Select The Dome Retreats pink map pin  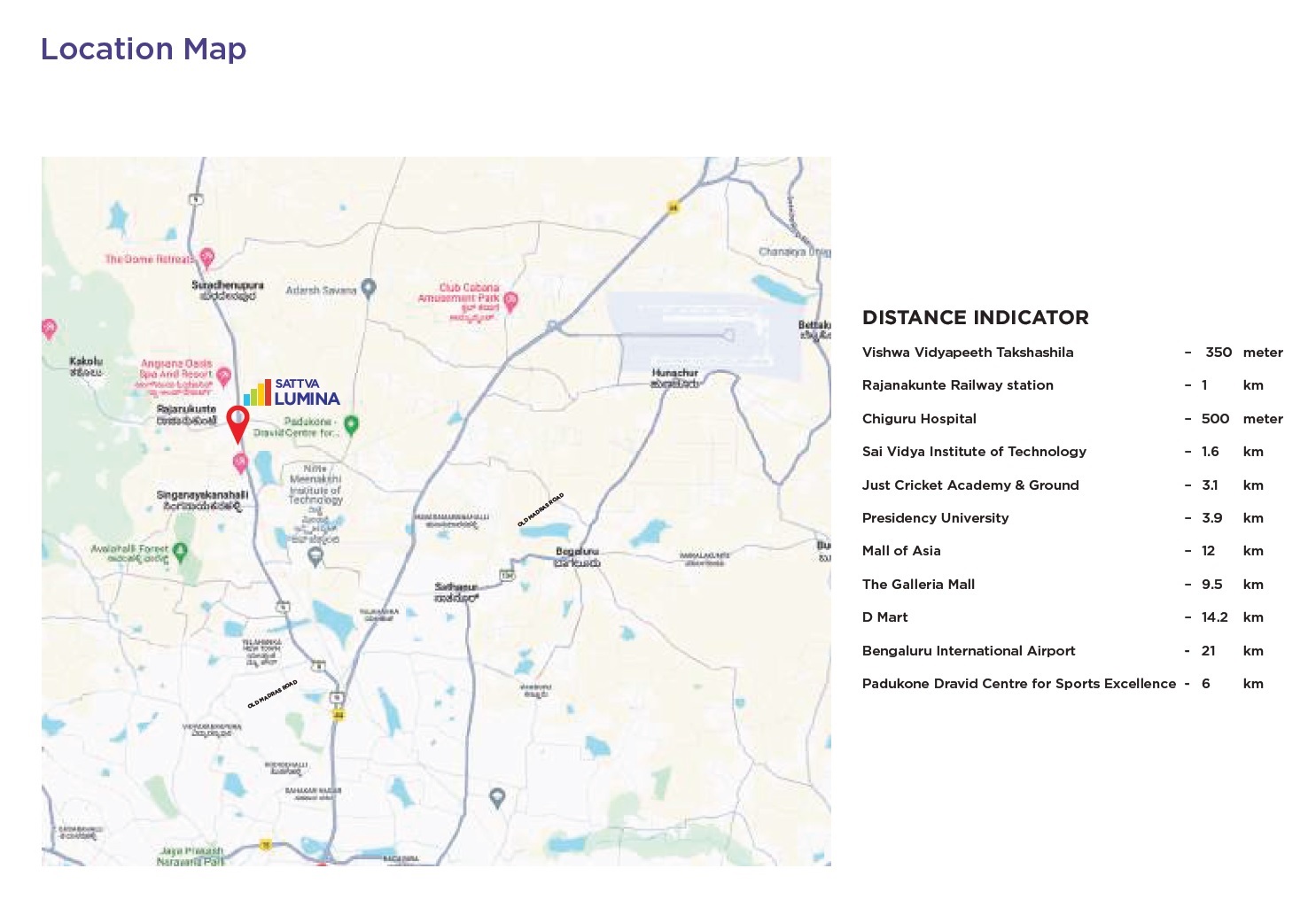[206, 258]
